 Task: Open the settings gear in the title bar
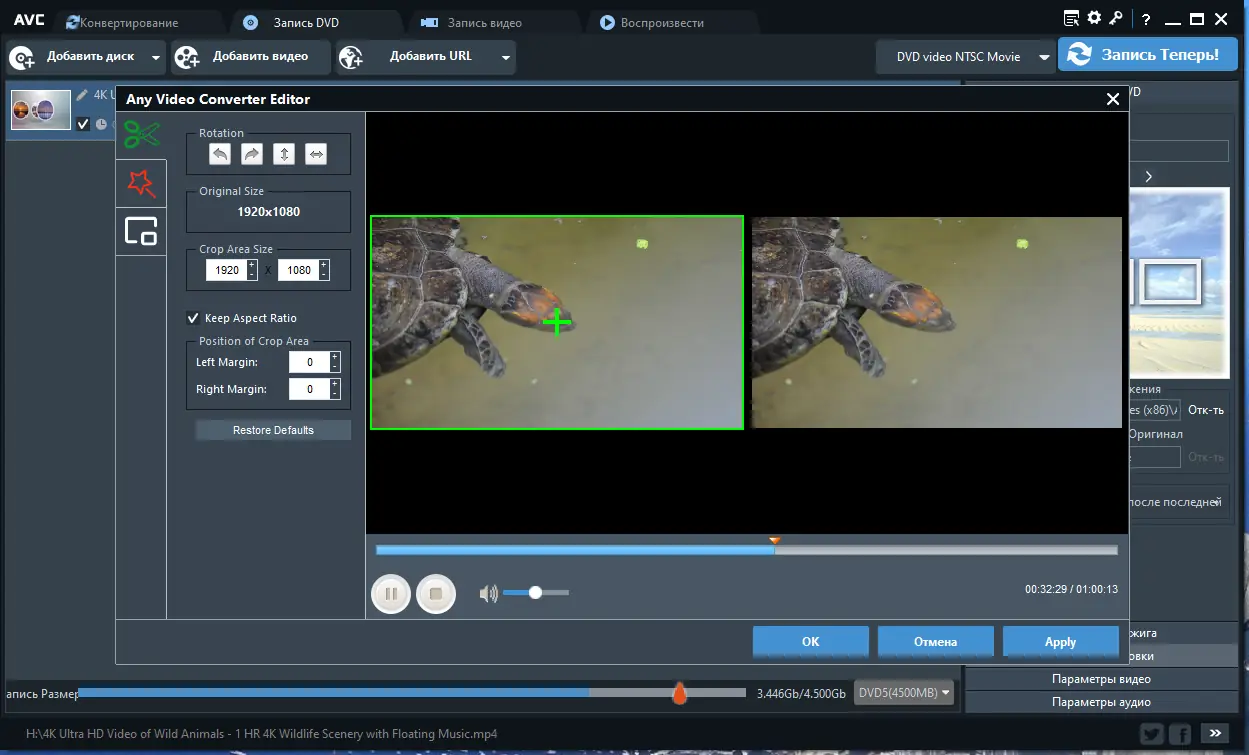(x=1094, y=18)
